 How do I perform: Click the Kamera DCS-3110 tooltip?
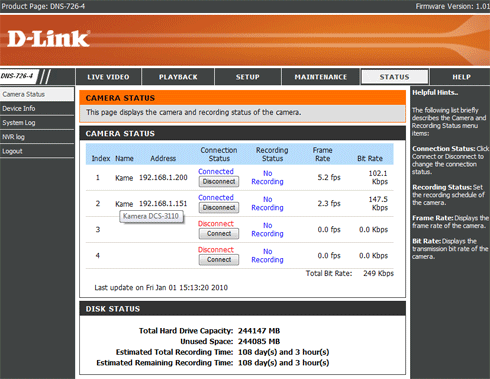pyautogui.click(x=151, y=216)
